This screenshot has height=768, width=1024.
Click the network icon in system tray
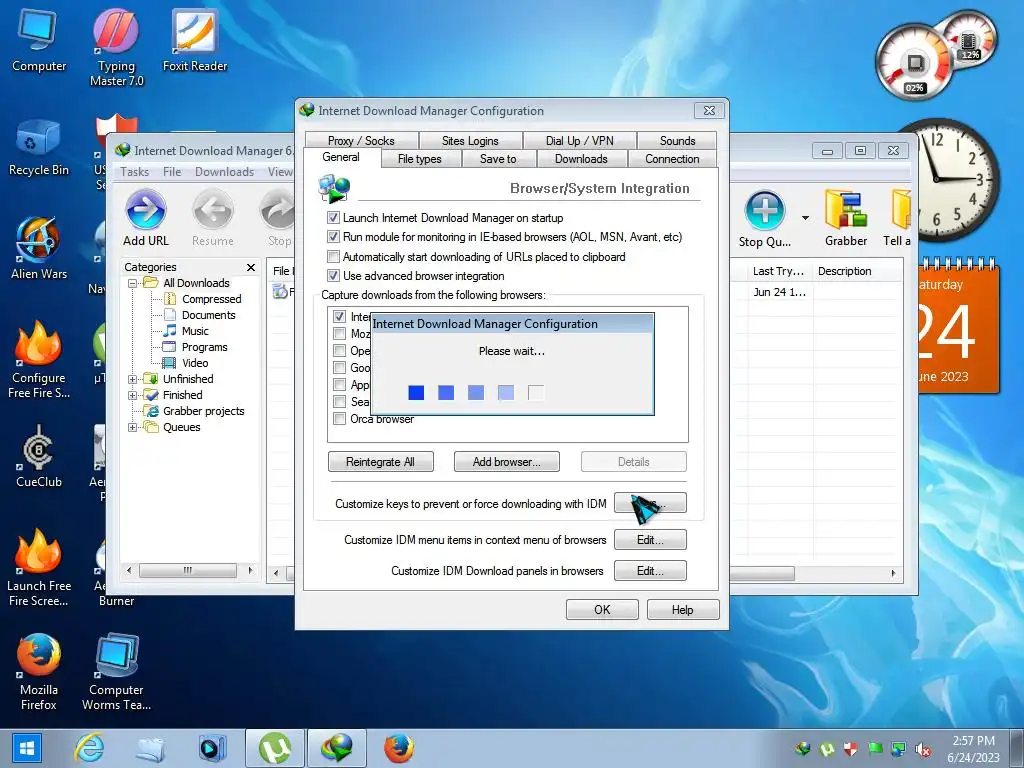[x=899, y=749]
